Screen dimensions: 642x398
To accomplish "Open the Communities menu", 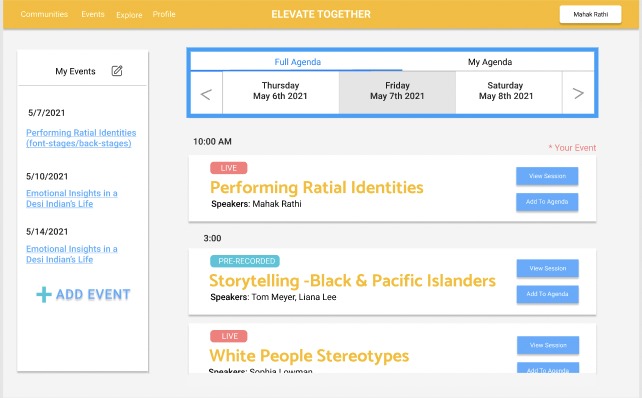I will 44,14.
